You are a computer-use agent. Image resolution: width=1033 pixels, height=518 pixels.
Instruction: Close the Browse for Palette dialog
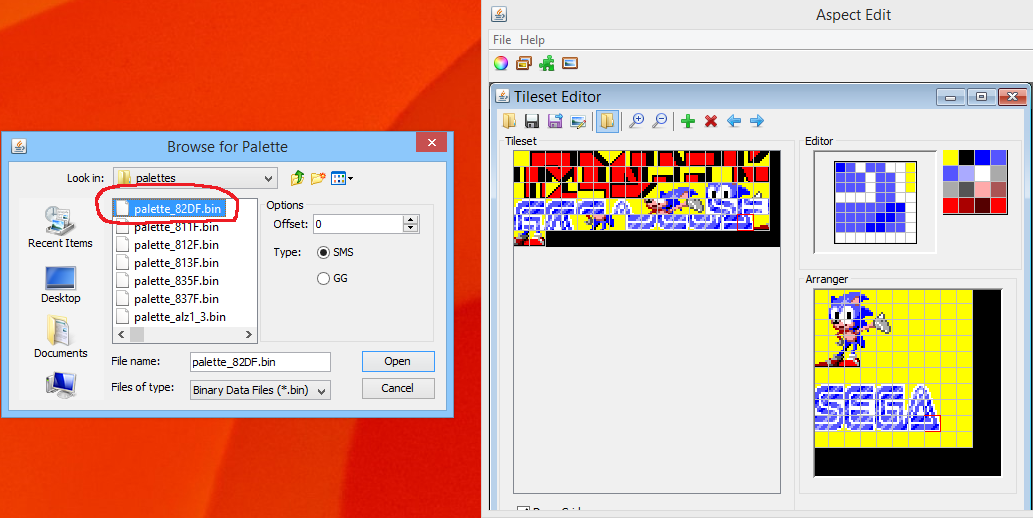(x=432, y=142)
